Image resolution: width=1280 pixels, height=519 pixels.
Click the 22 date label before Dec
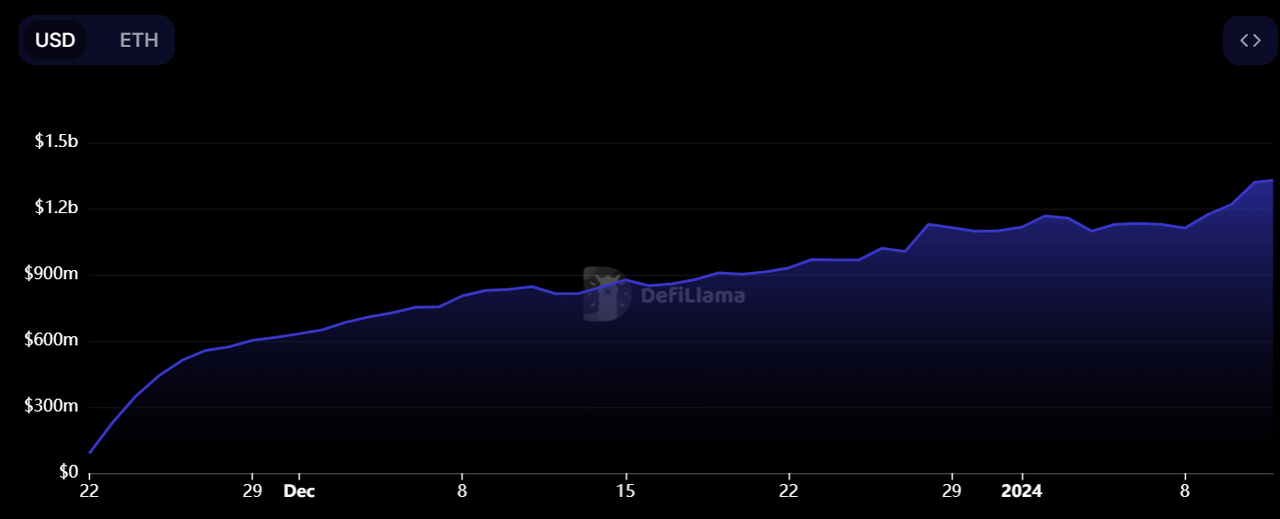[90, 491]
